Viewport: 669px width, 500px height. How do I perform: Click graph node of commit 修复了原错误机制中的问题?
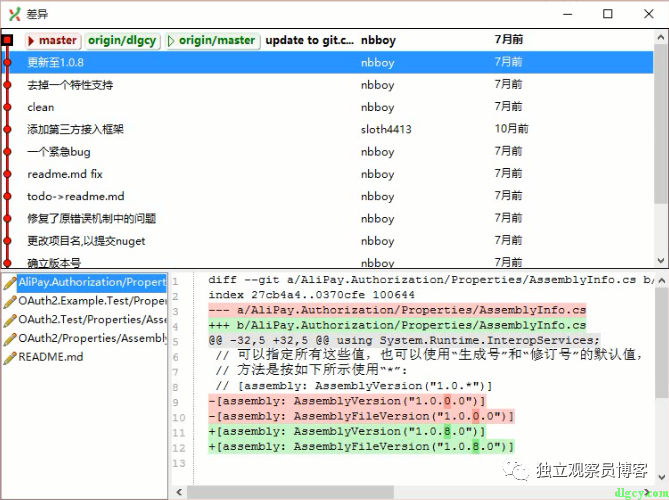click(x=7, y=218)
